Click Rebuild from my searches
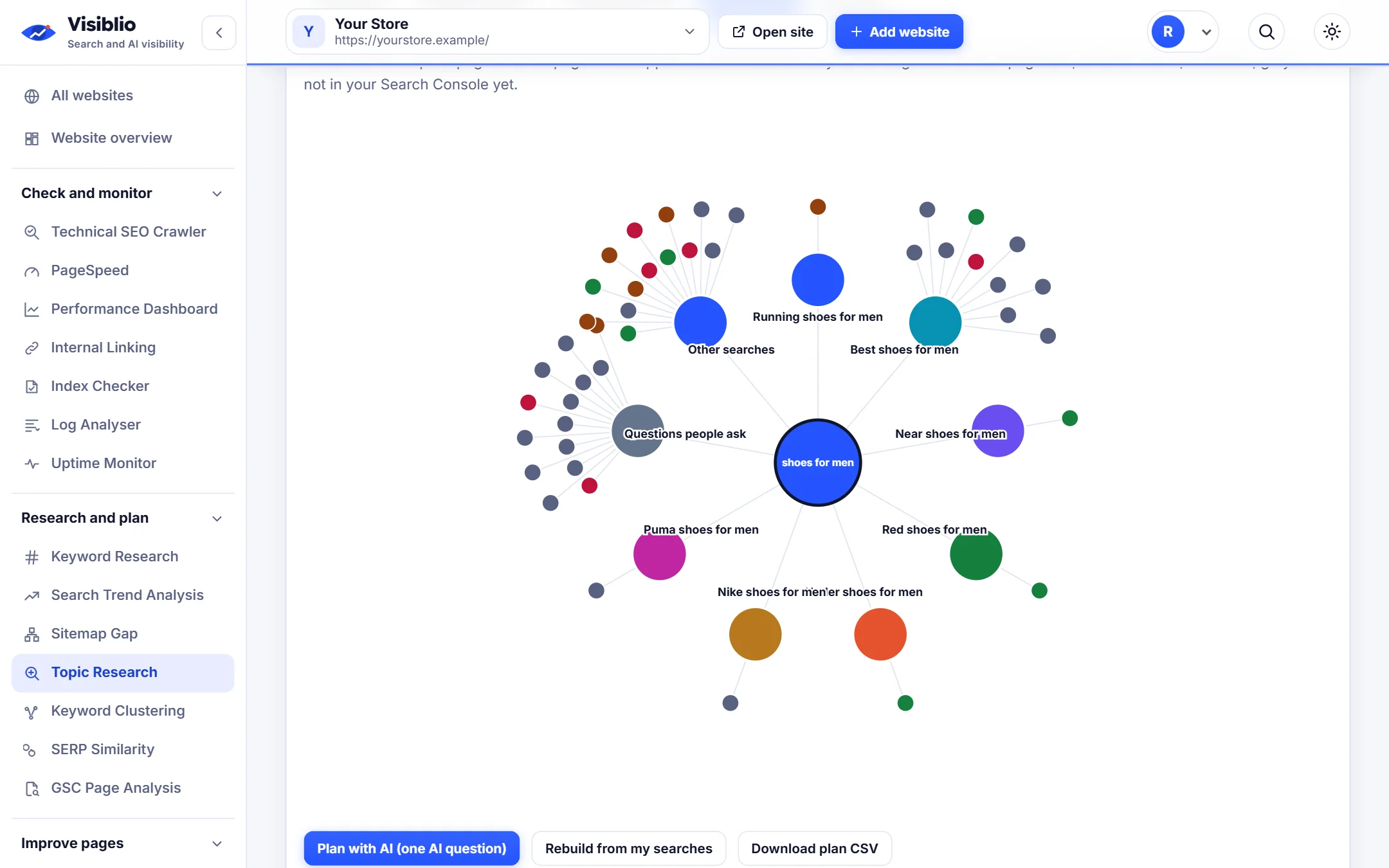Screen dimensions: 1389x868 (x=629, y=848)
